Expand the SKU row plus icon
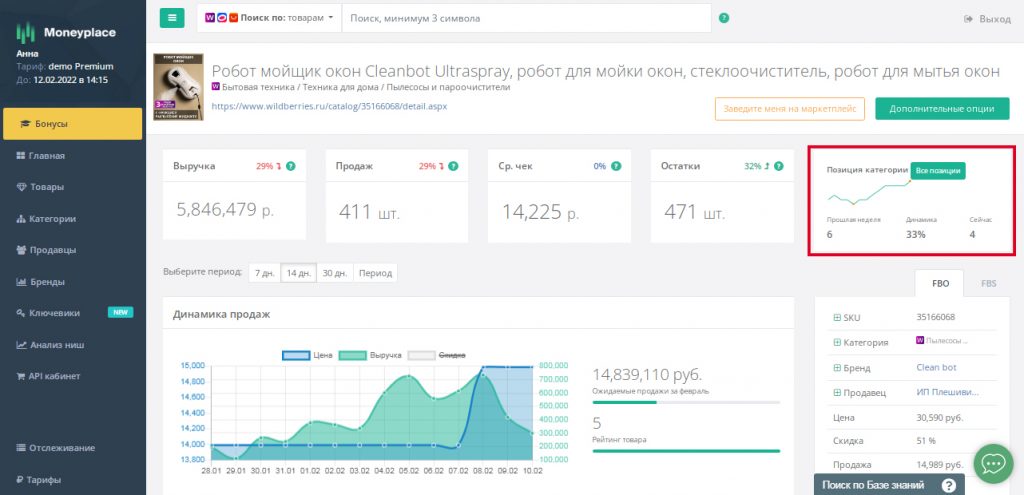This screenshot has height=495, width=1024. (836, 317)
